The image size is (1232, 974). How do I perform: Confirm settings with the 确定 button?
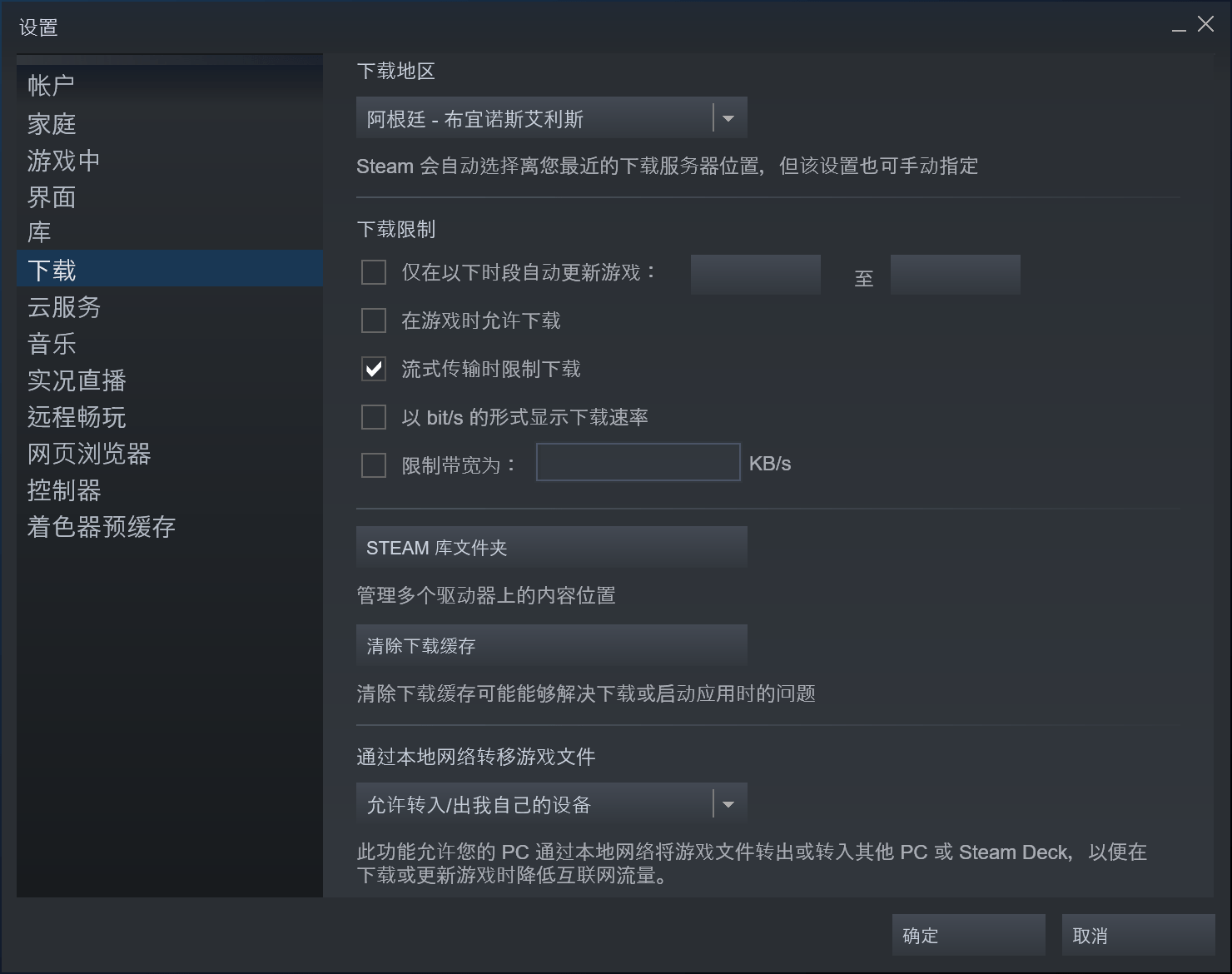click(x=969, y=935)
